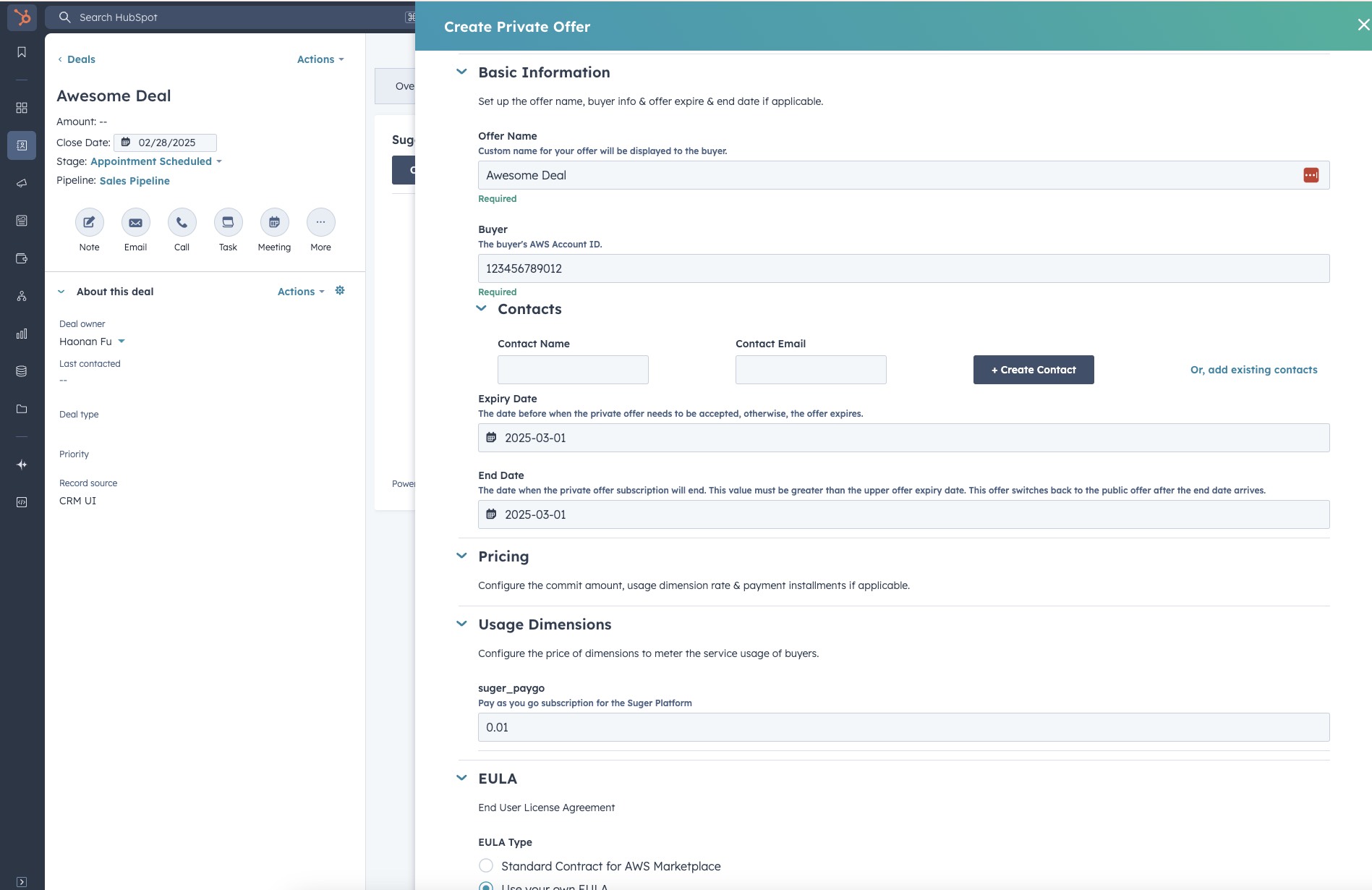Open the More actions ellipsis icon
The image size is (1372, 890).
click(x=320, y=223)
